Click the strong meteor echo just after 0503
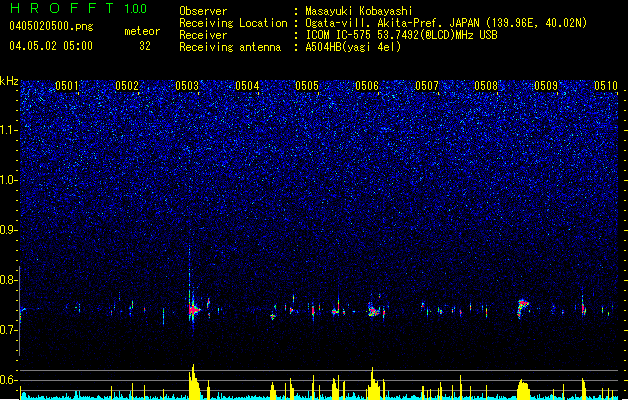This screenshot has height=400, width=629. pos(194,309)
